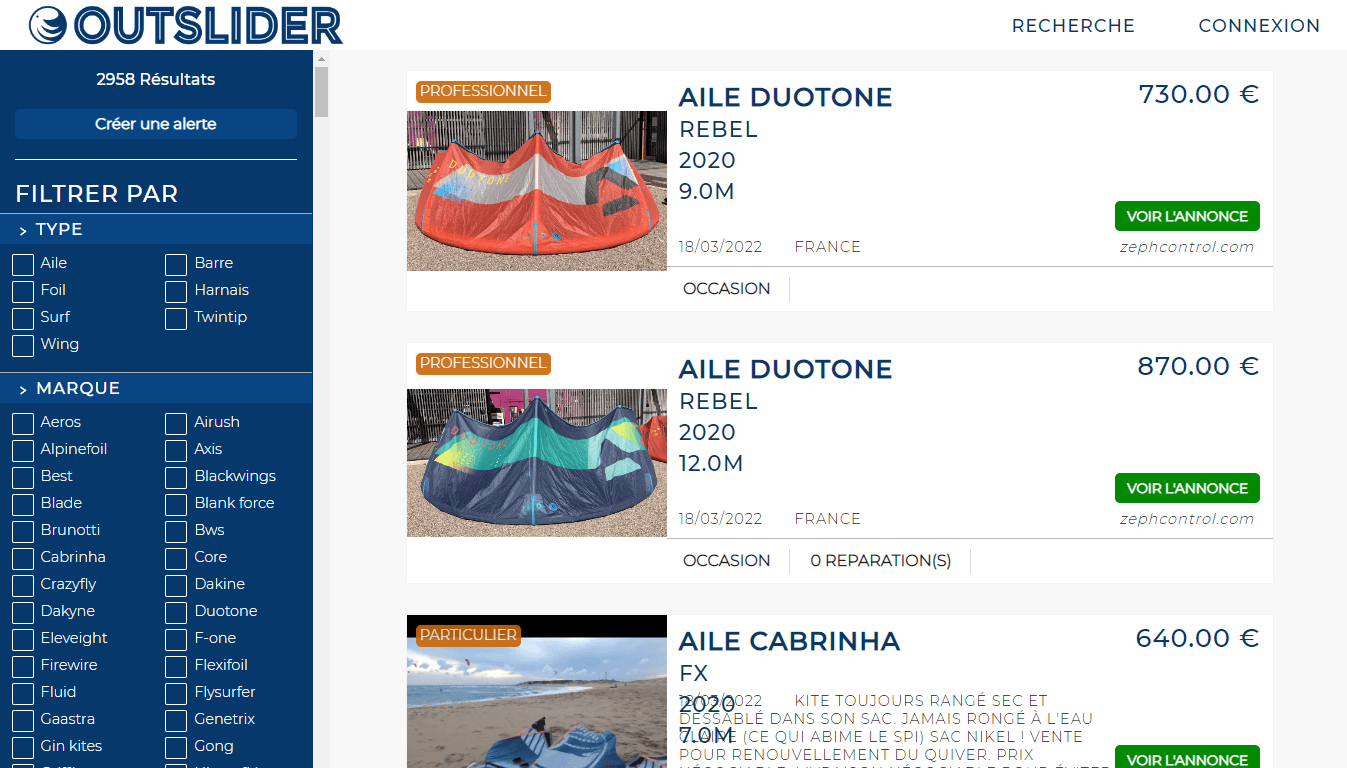Open the CONNEXION menu item

[1259, 26]
